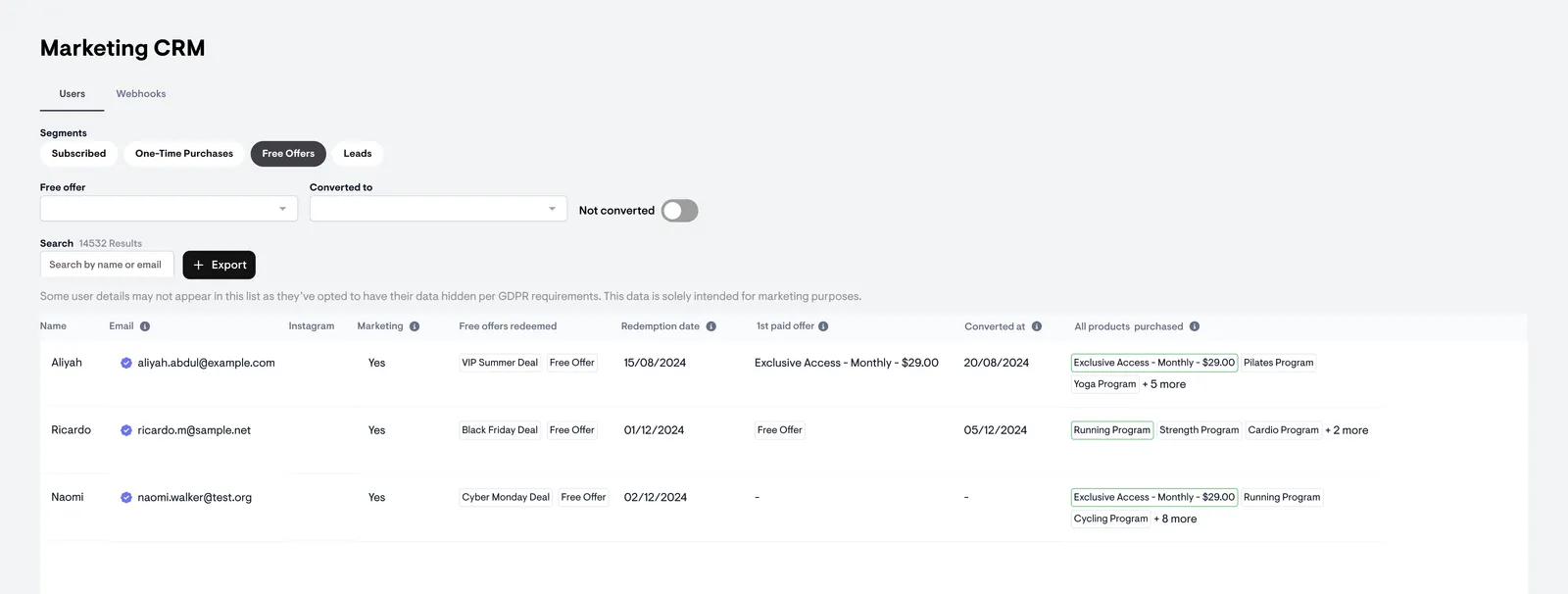The width and height of the screenshot is (1568, 594).
Task: Click converted date 05/12/2024
Action: pyautogui.click(x=996, y=430)
